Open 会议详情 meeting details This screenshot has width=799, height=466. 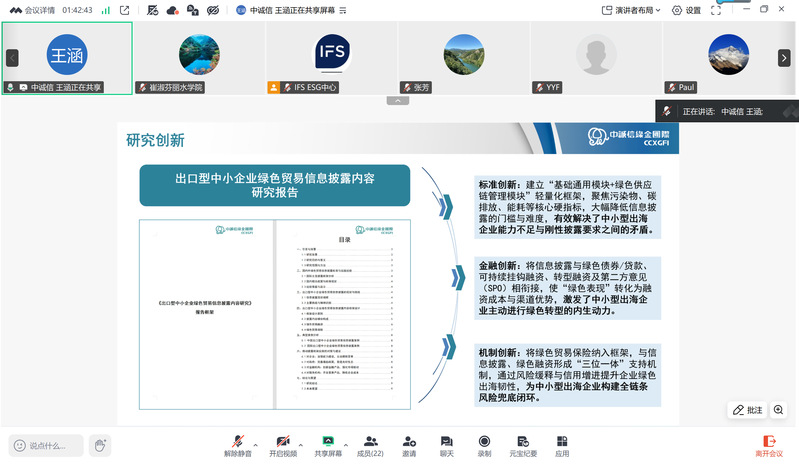click(x=33, y=10)
